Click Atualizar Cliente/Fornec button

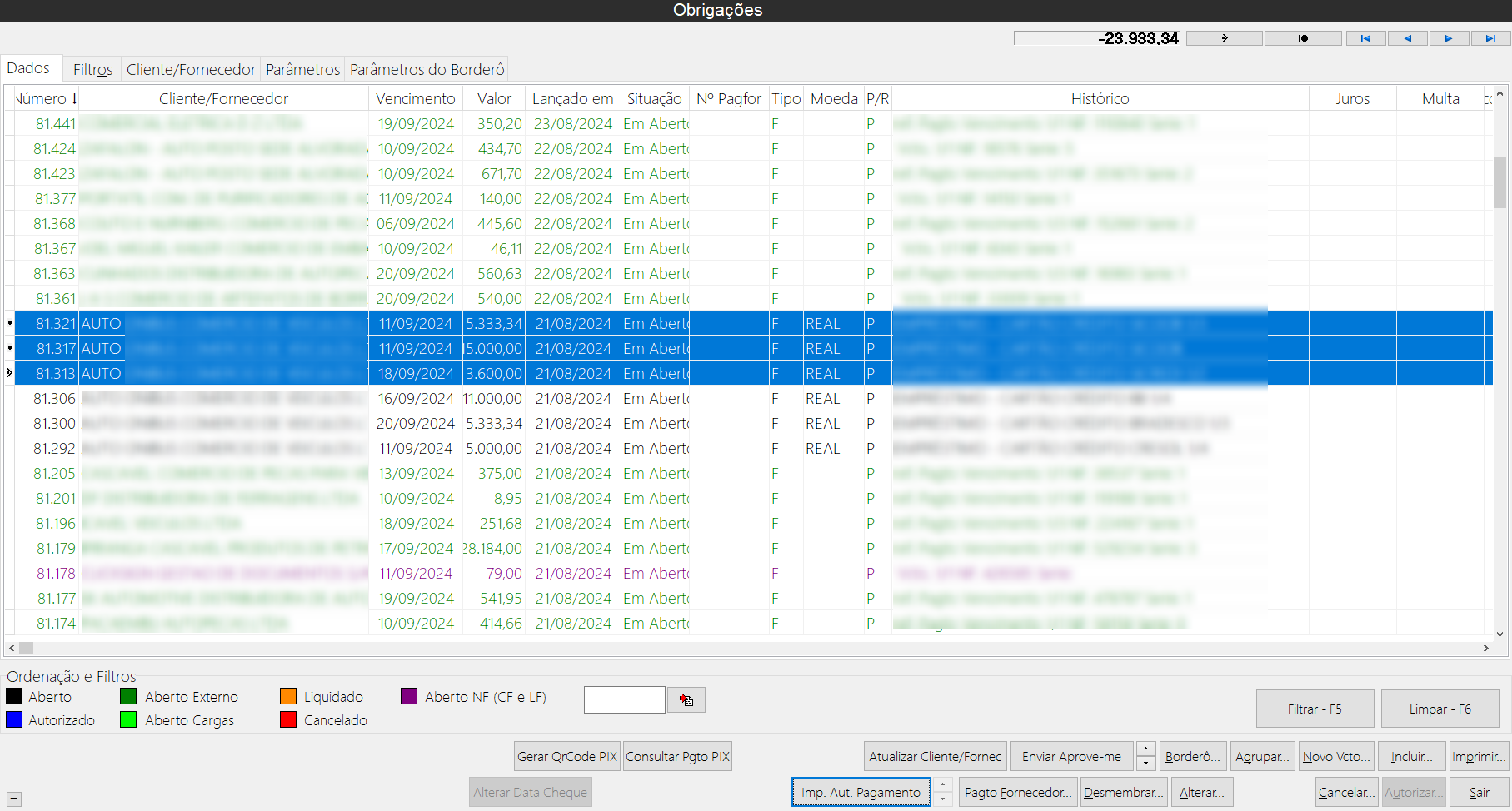coord(936,756)
